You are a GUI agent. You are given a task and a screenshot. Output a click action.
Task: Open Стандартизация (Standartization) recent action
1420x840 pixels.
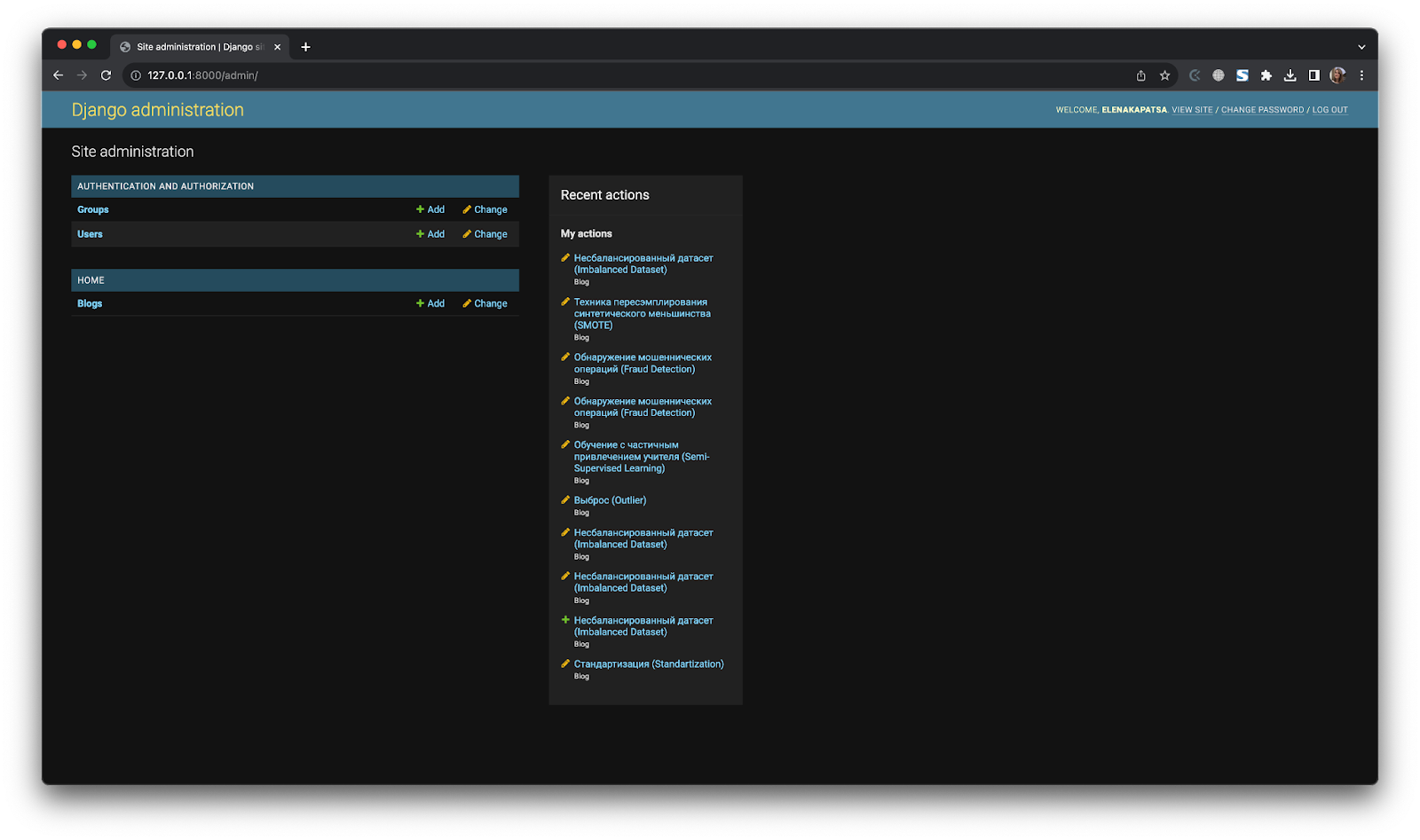[x=649, y=664]
